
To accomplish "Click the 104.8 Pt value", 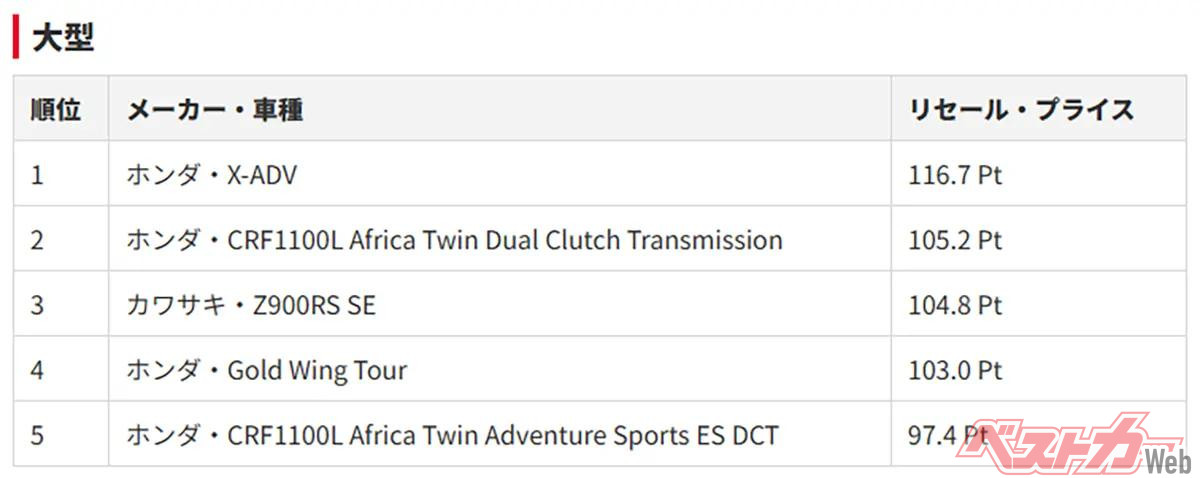I will click(955, 305).
